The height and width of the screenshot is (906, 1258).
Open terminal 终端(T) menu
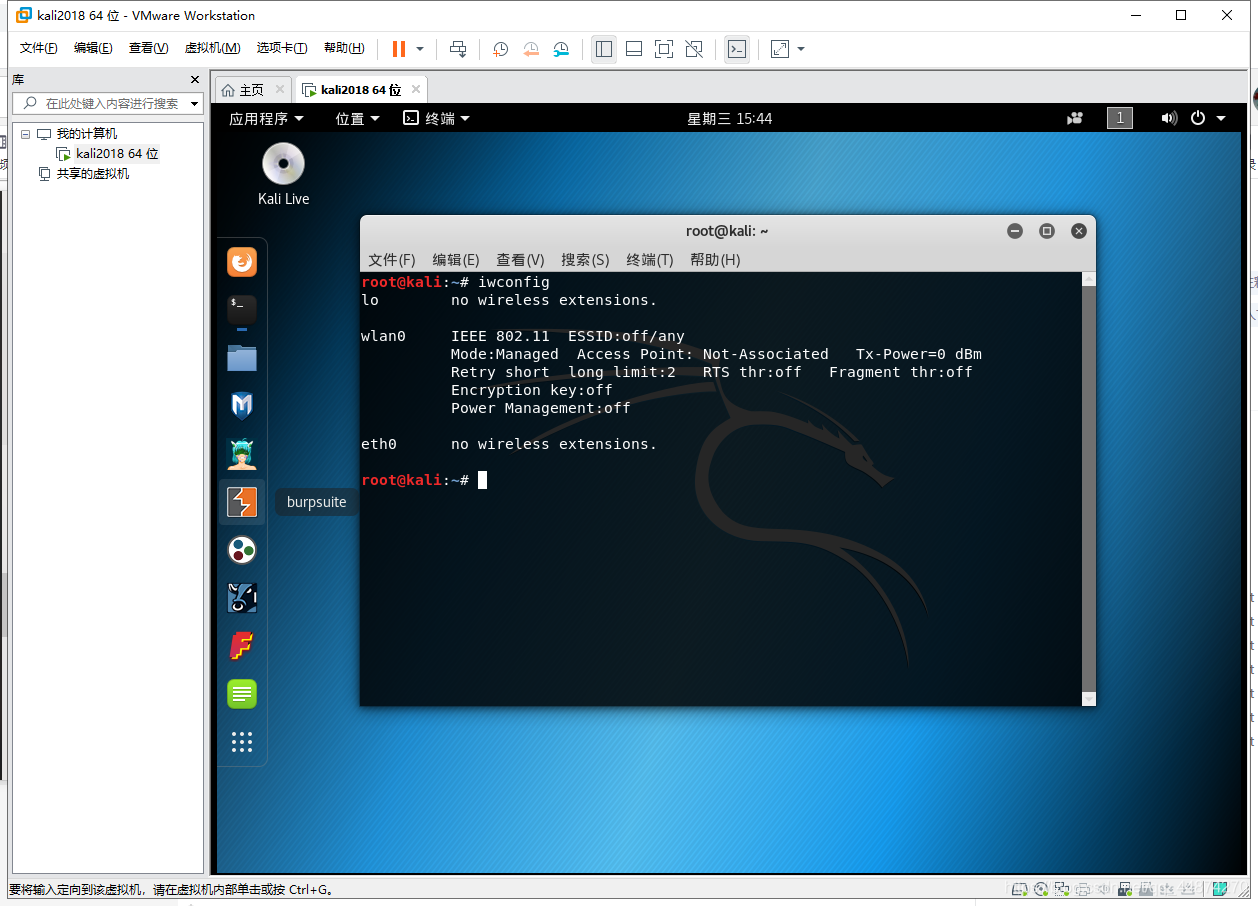coord(650,260)
